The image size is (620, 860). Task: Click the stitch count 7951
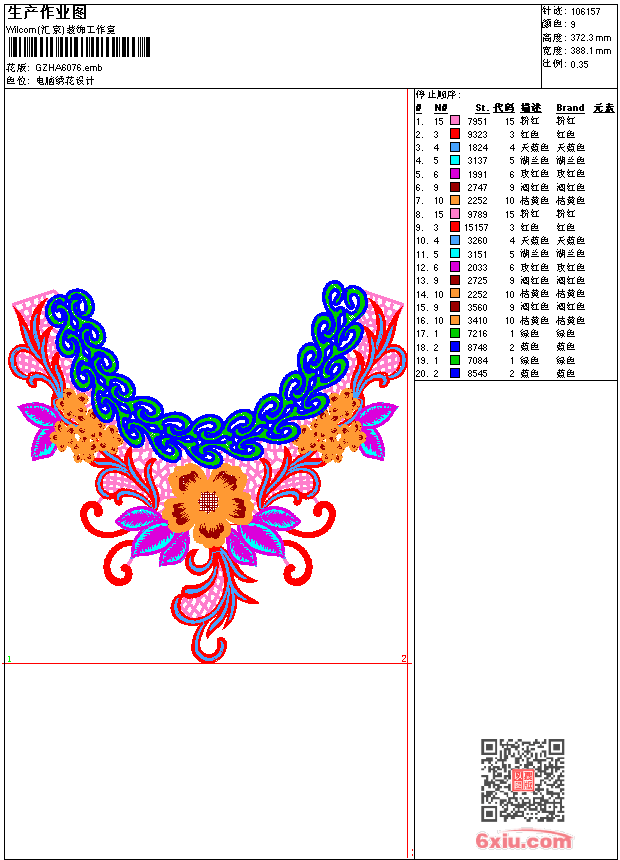tap(477, 121)
